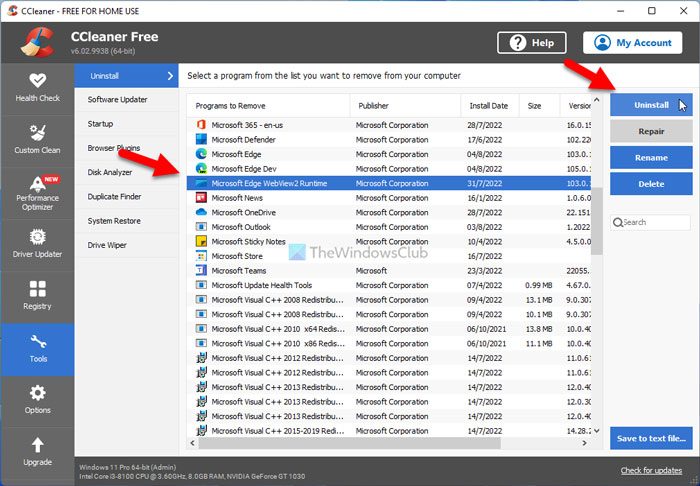Click the Microsoft Outlook row icon
This screenshot has height=486, width=700.
coord(201,227)
